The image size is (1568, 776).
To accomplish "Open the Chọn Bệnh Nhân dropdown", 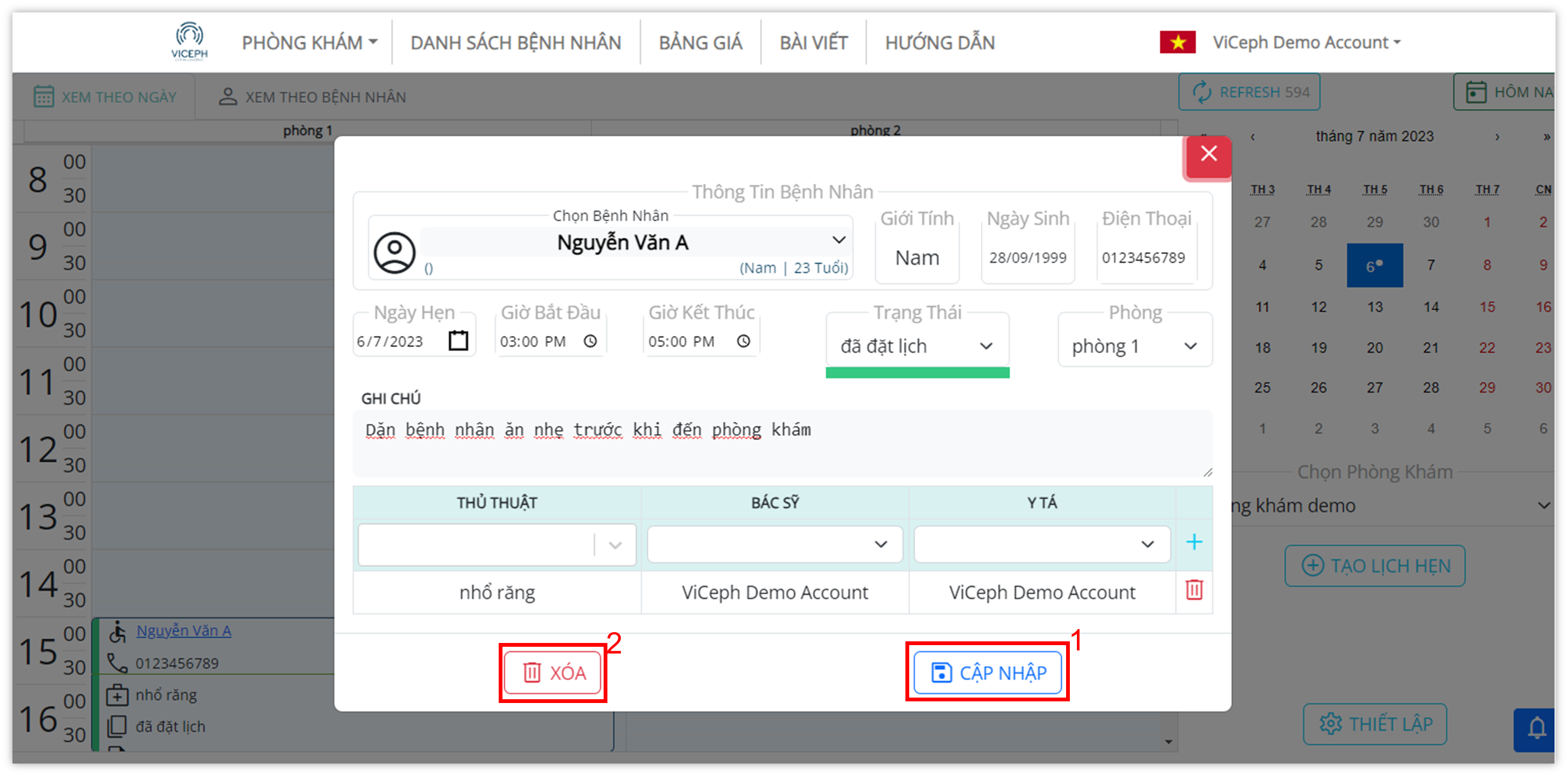I will (x=636, y=242).
